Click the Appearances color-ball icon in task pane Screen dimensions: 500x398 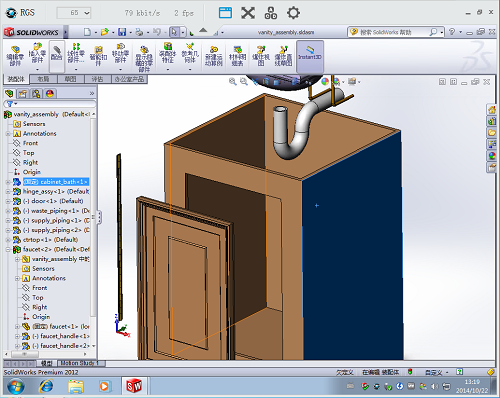(492, 155)
